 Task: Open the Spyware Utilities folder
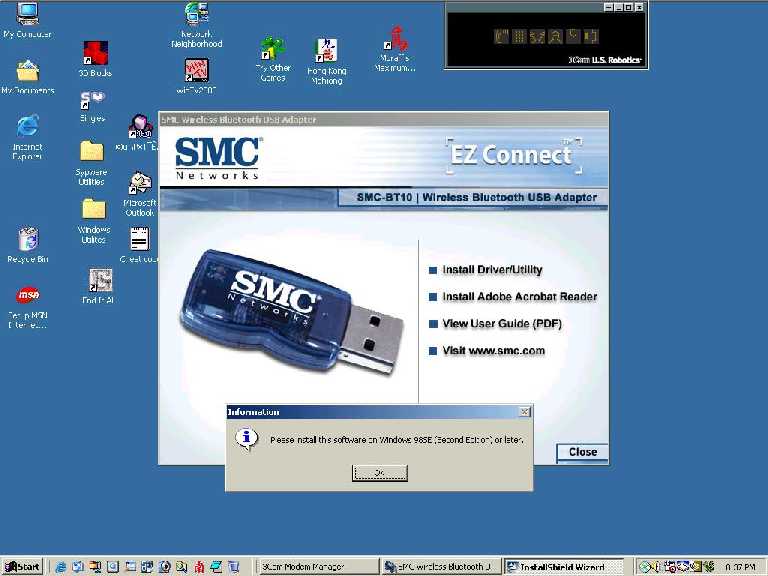point(92,163)
